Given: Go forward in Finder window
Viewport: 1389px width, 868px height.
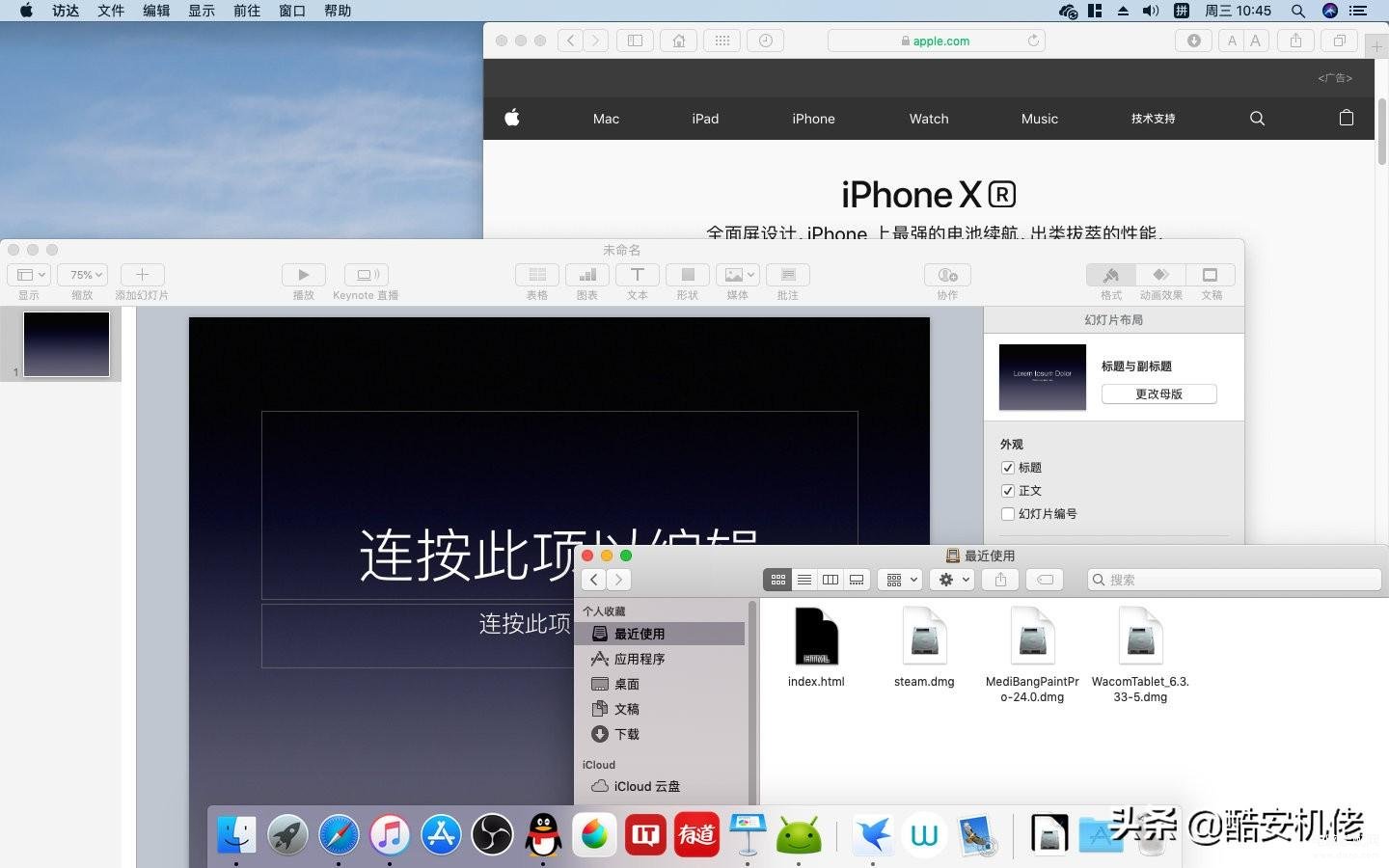Looking at the screenshot, I should tap(619, 580).
